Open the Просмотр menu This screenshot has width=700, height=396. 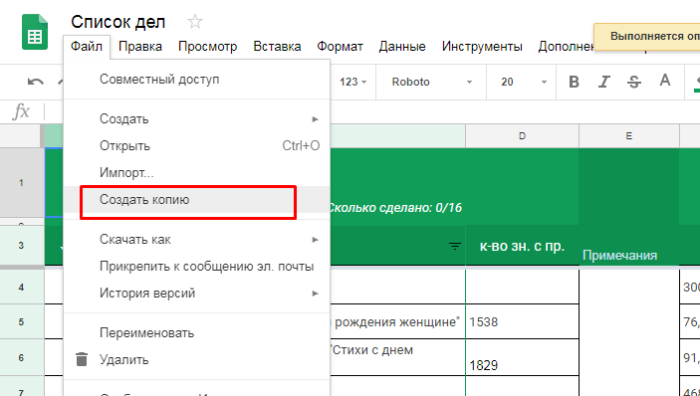coord(208,46)
